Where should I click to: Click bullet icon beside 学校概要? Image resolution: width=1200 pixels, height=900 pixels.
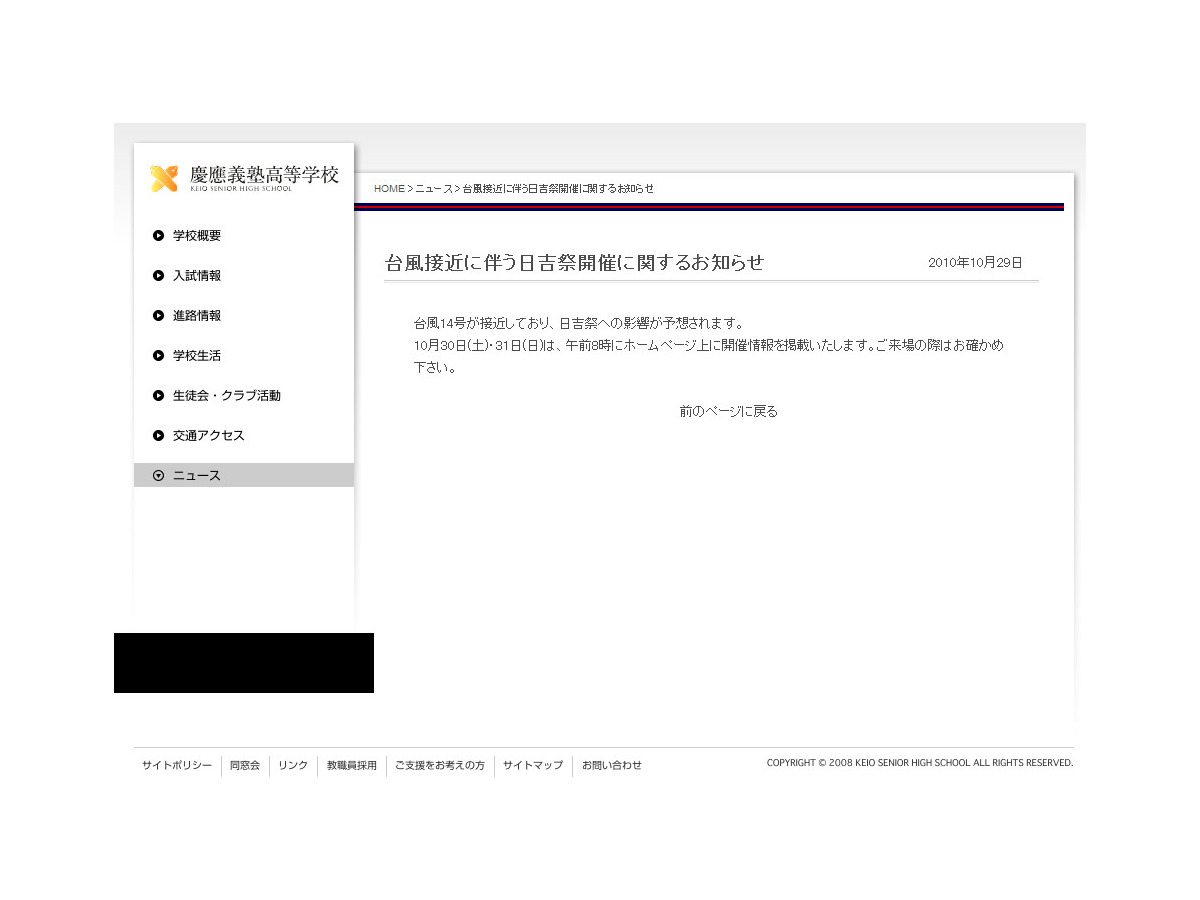[x=158, y=236]
